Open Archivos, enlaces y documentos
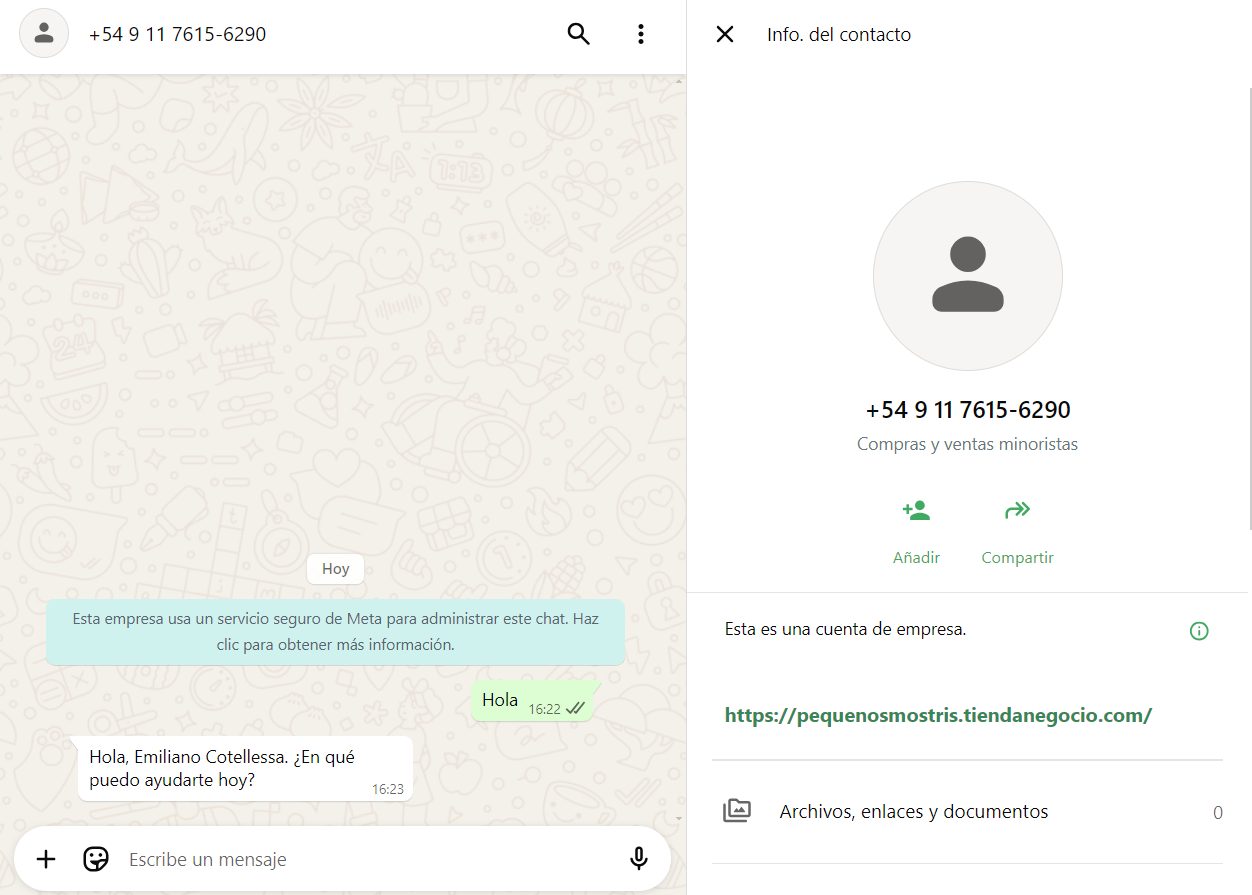Viewport: 1252px width, 895px height. point(967,812)
